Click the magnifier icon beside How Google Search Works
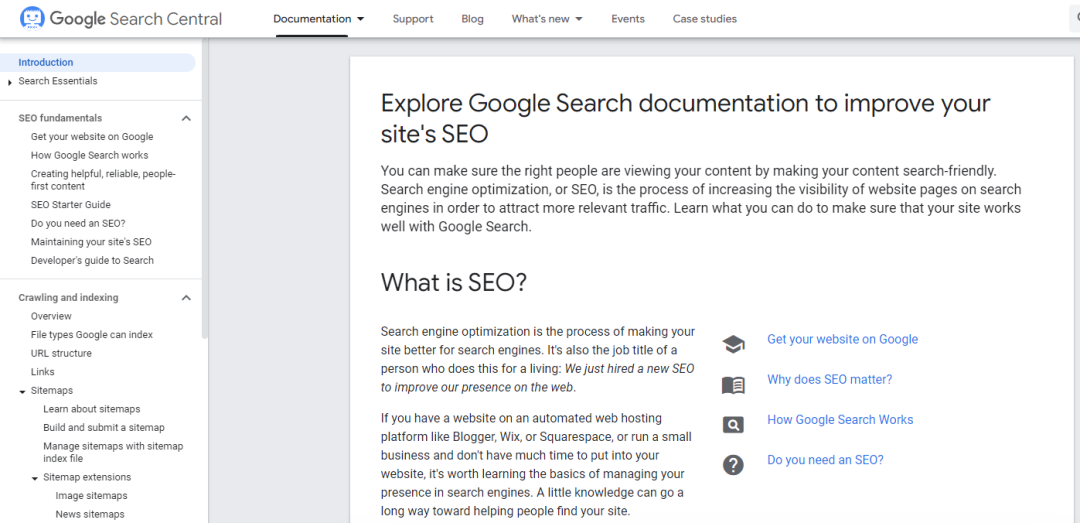The image size is (1080, 523). tap(734, 424)
